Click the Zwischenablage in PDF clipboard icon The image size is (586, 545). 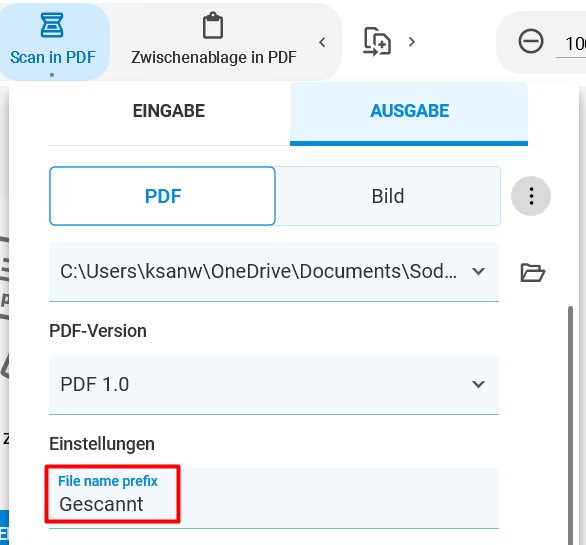213,25
